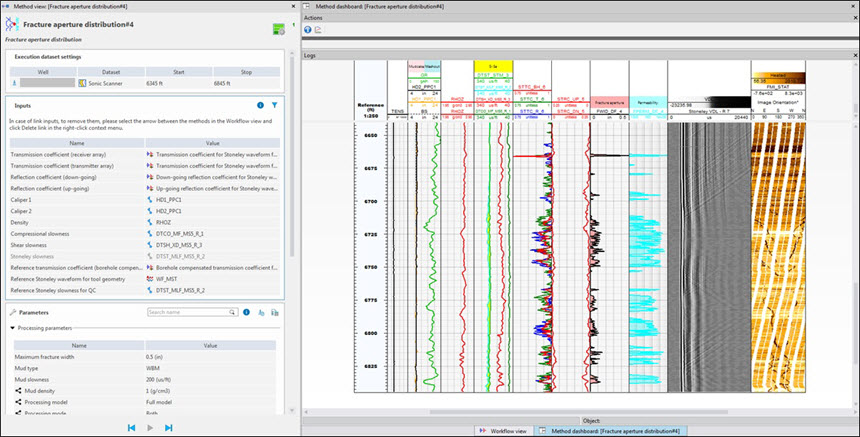Collapse the Processing parameters section
The image size is (860, 437).
(x=13, y=328)
